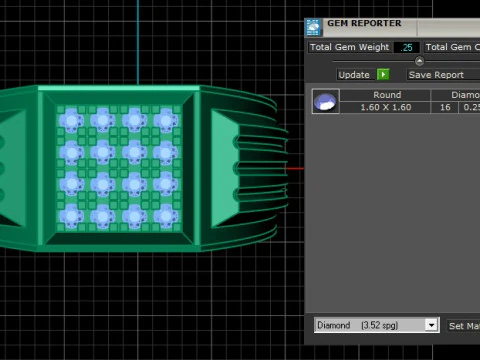480x360 pixels.
Task: Click the Save Report button
Action: tap(443, 75)
